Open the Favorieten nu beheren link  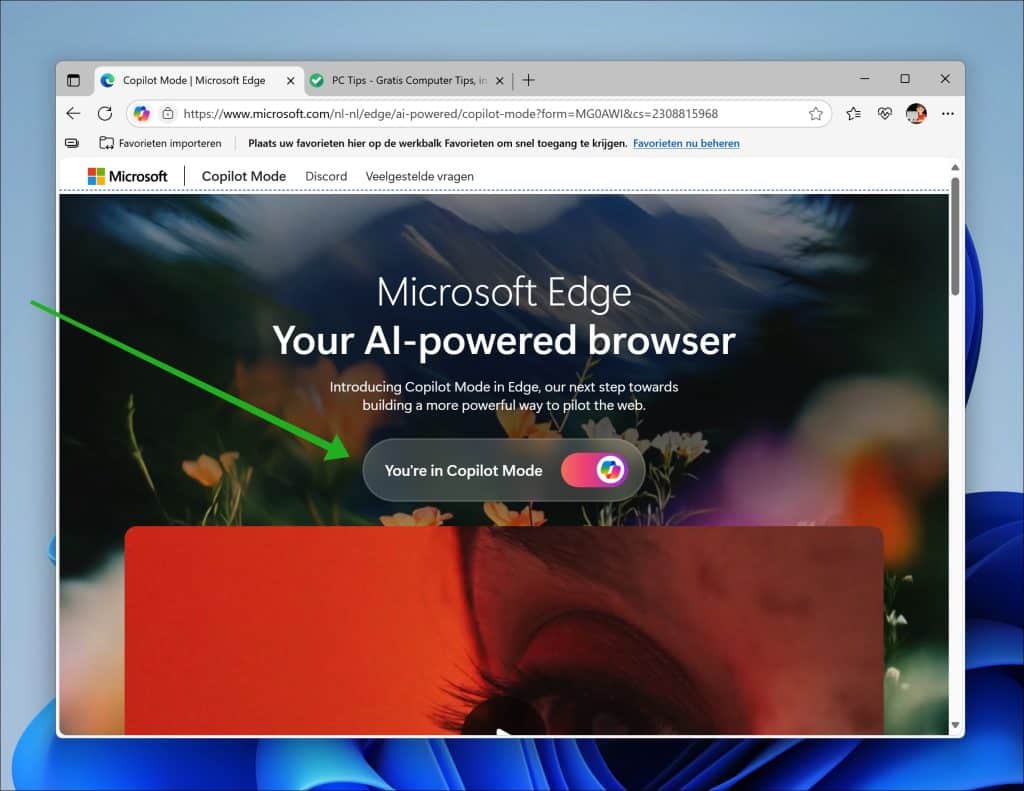coord(686,143)
